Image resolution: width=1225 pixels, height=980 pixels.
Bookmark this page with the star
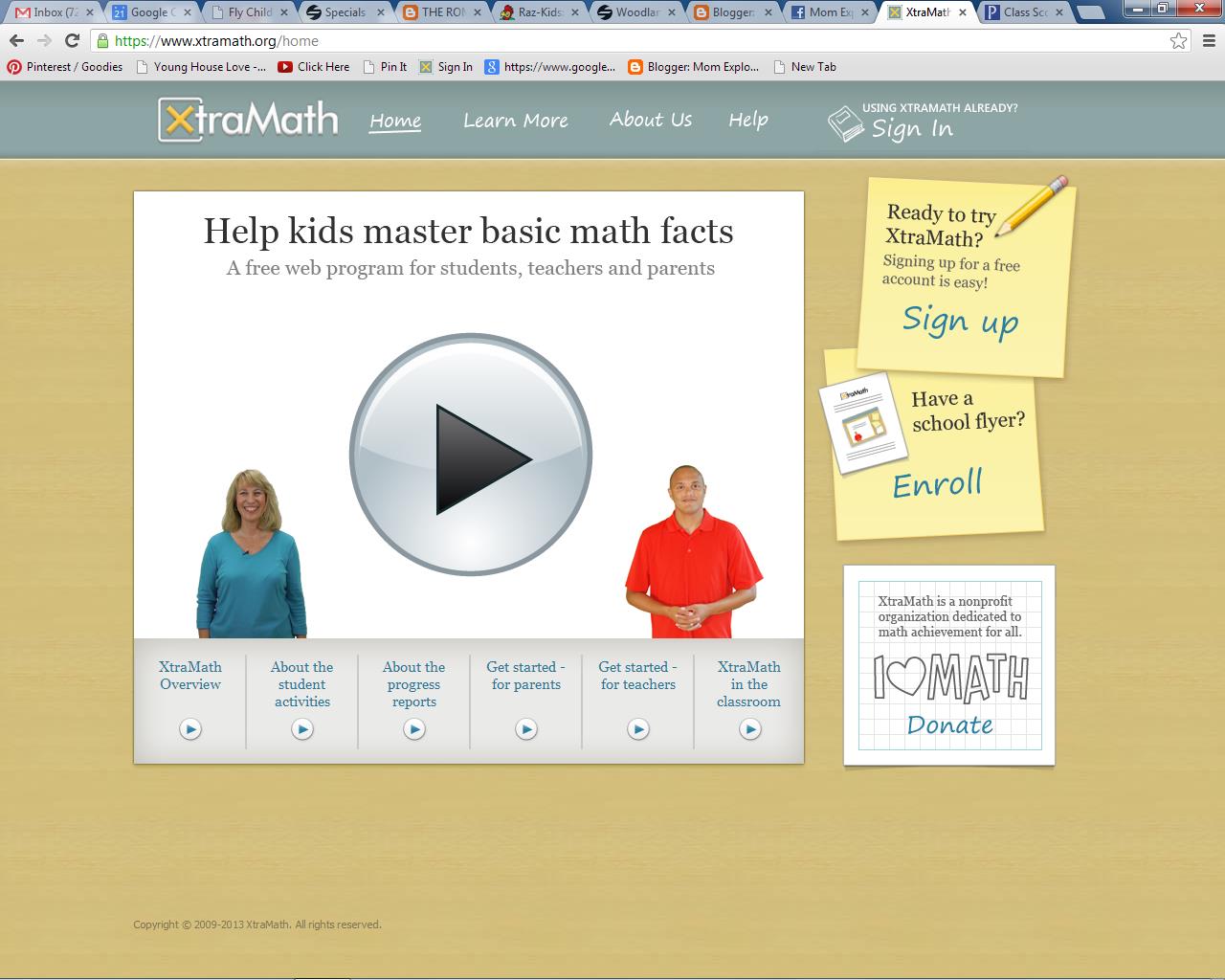[x=1179, y=41]
